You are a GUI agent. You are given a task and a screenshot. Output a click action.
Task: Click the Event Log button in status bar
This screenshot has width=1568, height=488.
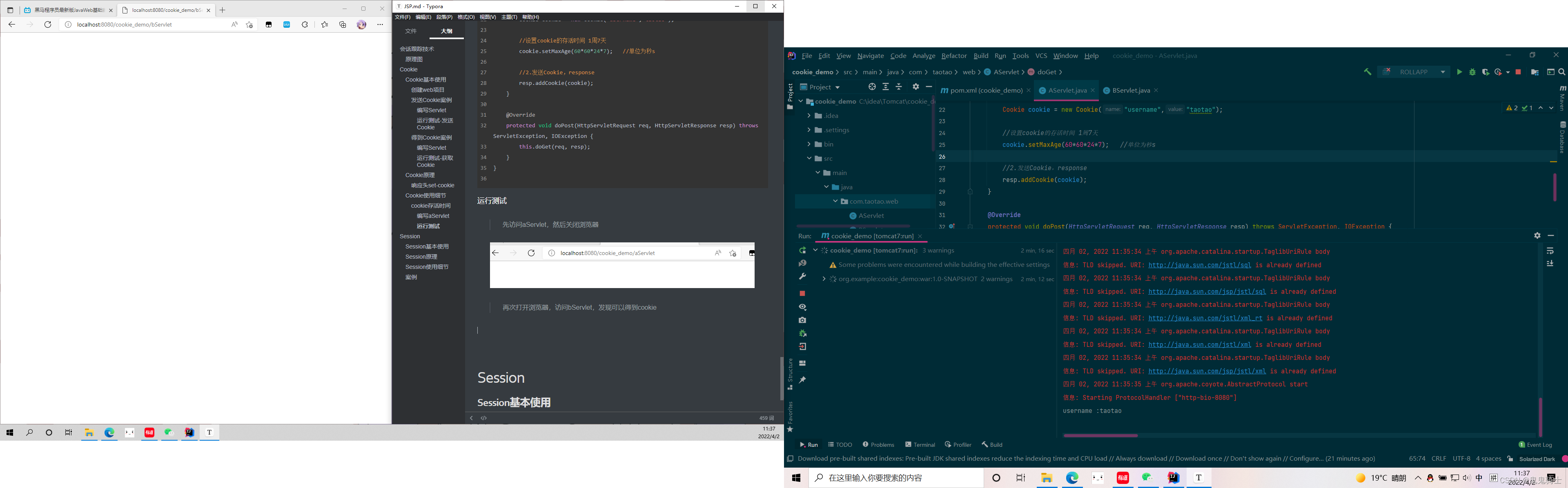(x=1535, y=445)
